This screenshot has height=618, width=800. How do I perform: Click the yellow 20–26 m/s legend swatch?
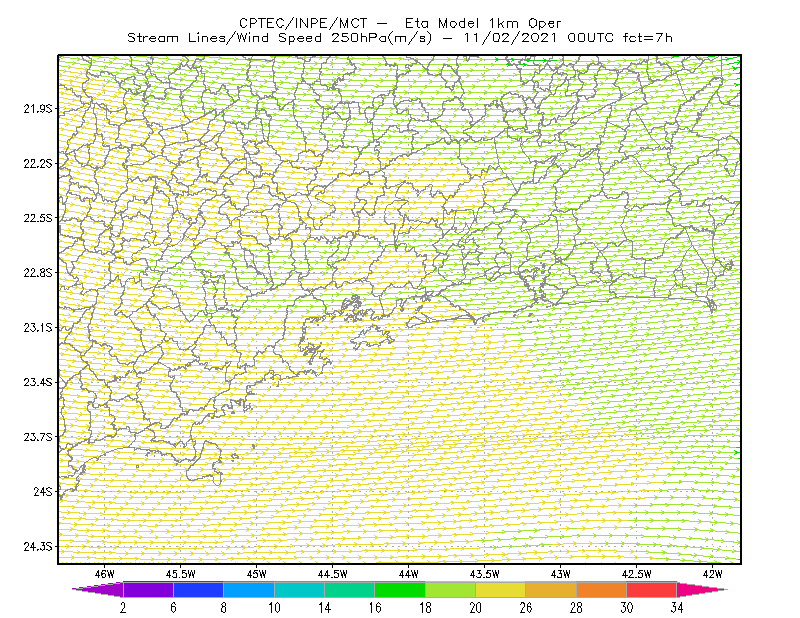[x=501, y=589]
